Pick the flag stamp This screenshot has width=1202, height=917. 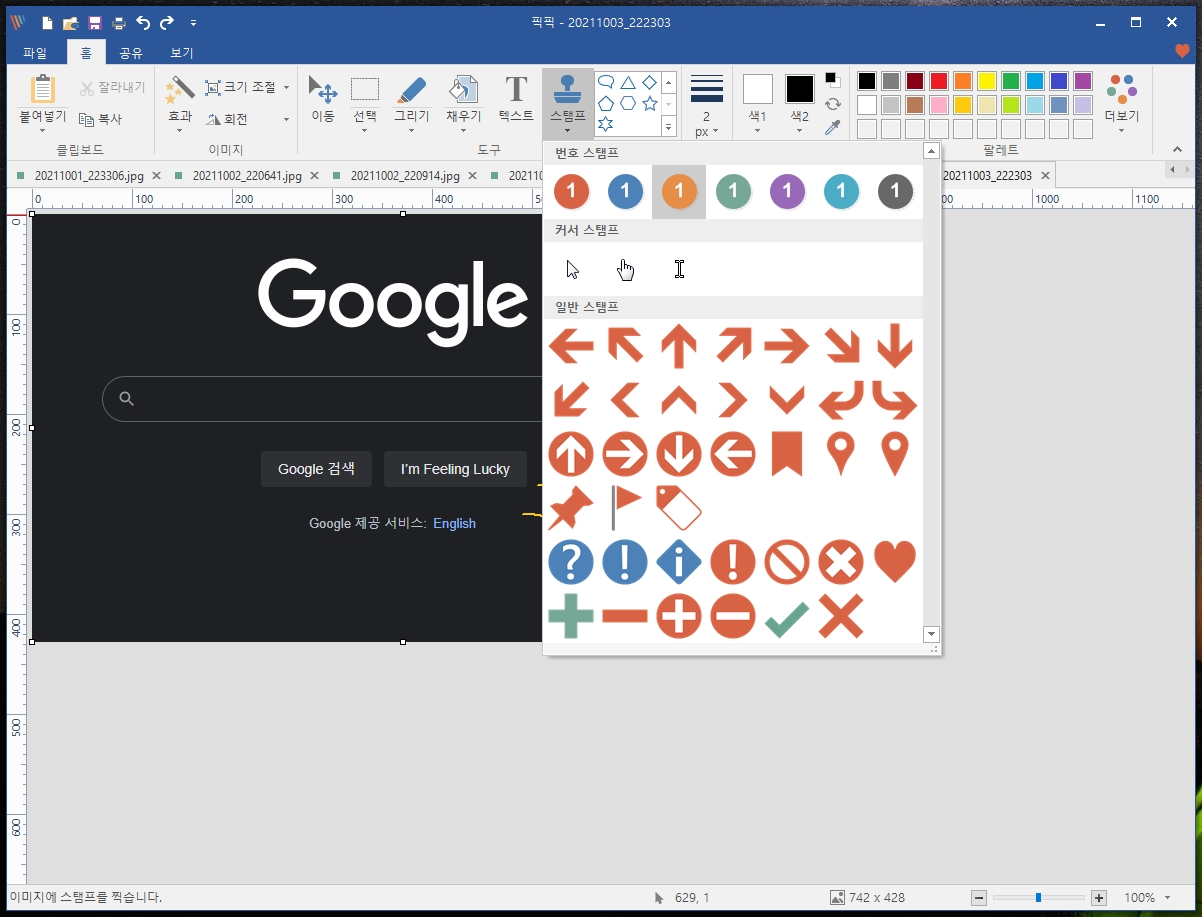625,508
